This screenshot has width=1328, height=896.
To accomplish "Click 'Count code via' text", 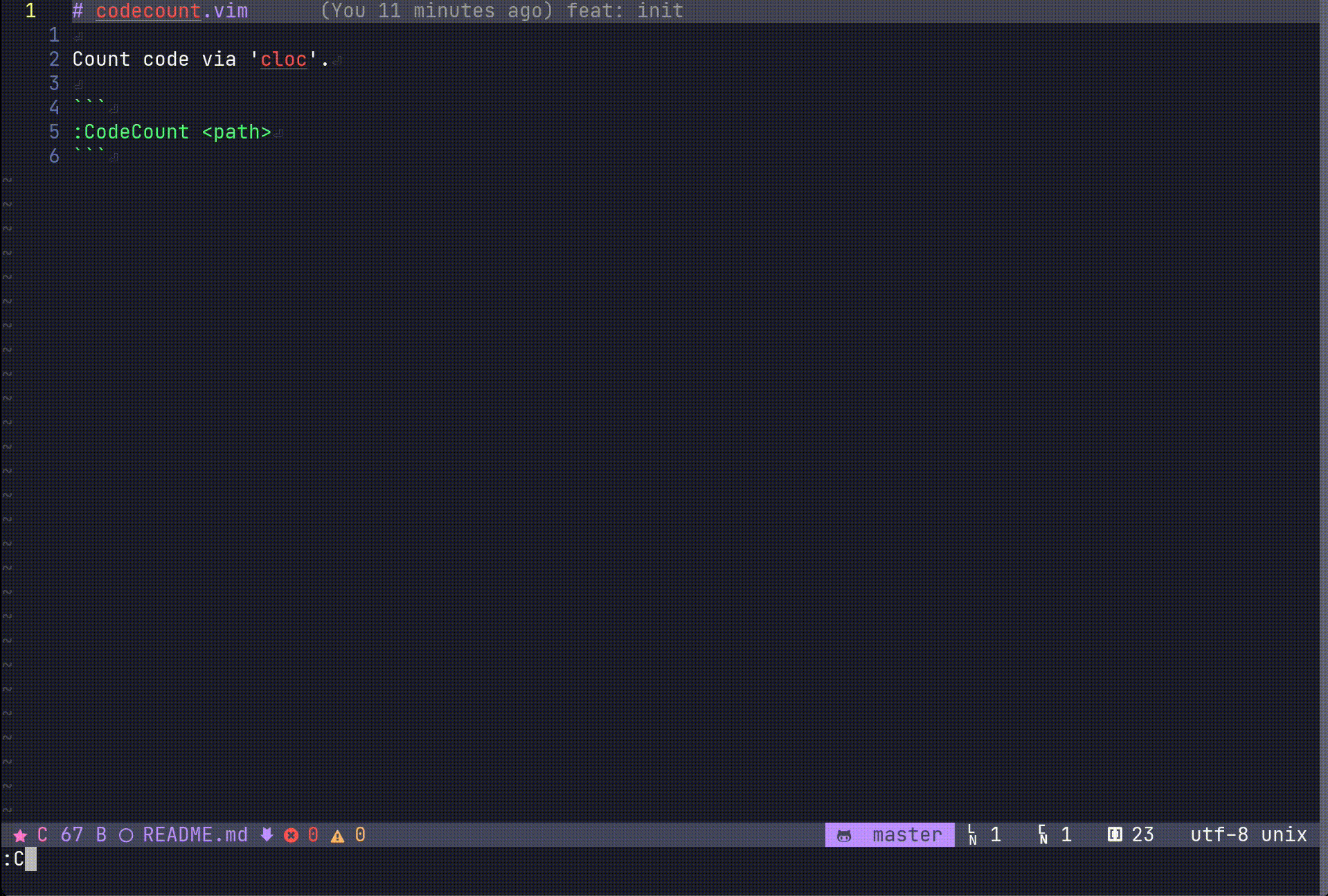I will pos(154,60).
